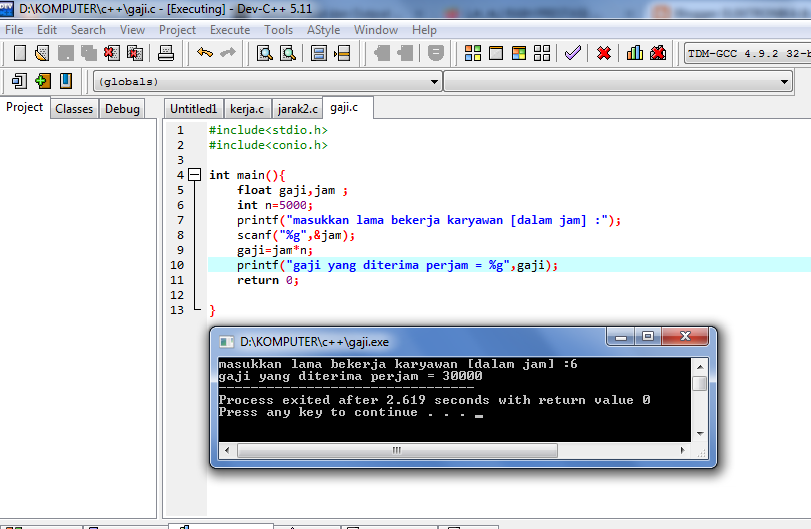Collapse the main() fold at line 4
Image resolution: width=811 pixels, height=529 pixels.
coord(194,175)
